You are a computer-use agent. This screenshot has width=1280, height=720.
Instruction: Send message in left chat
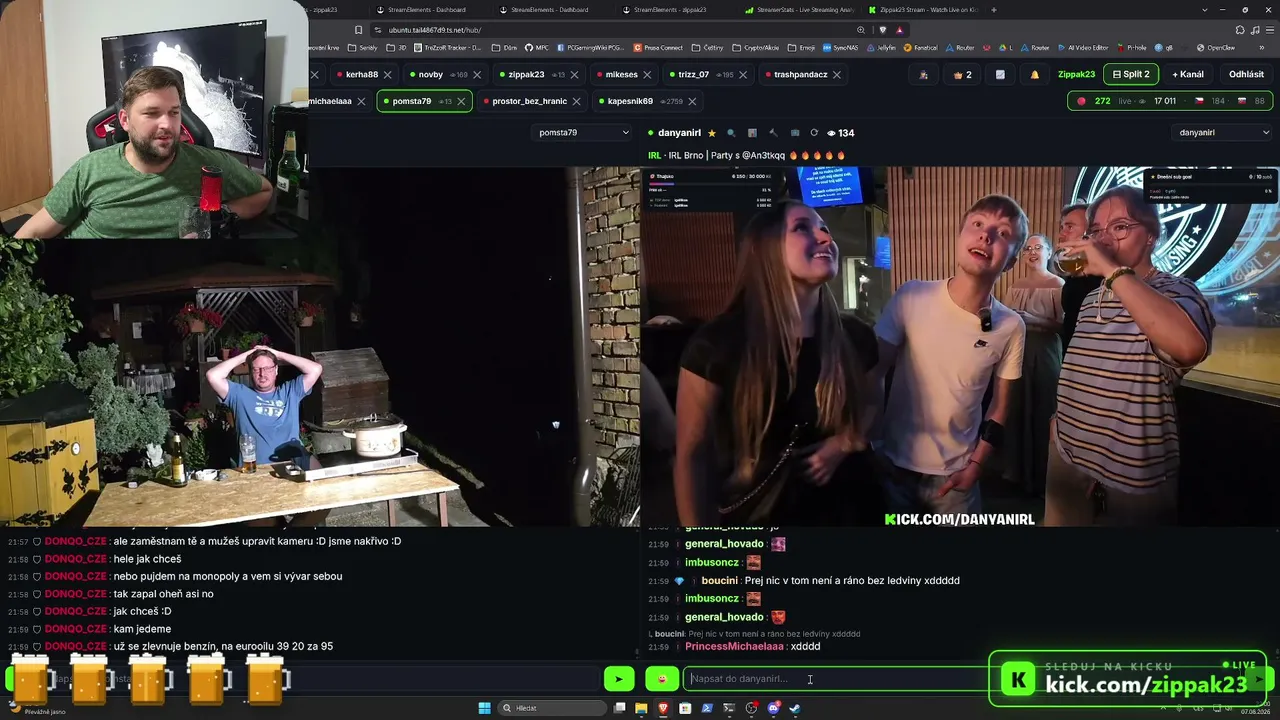coord(619,679)
